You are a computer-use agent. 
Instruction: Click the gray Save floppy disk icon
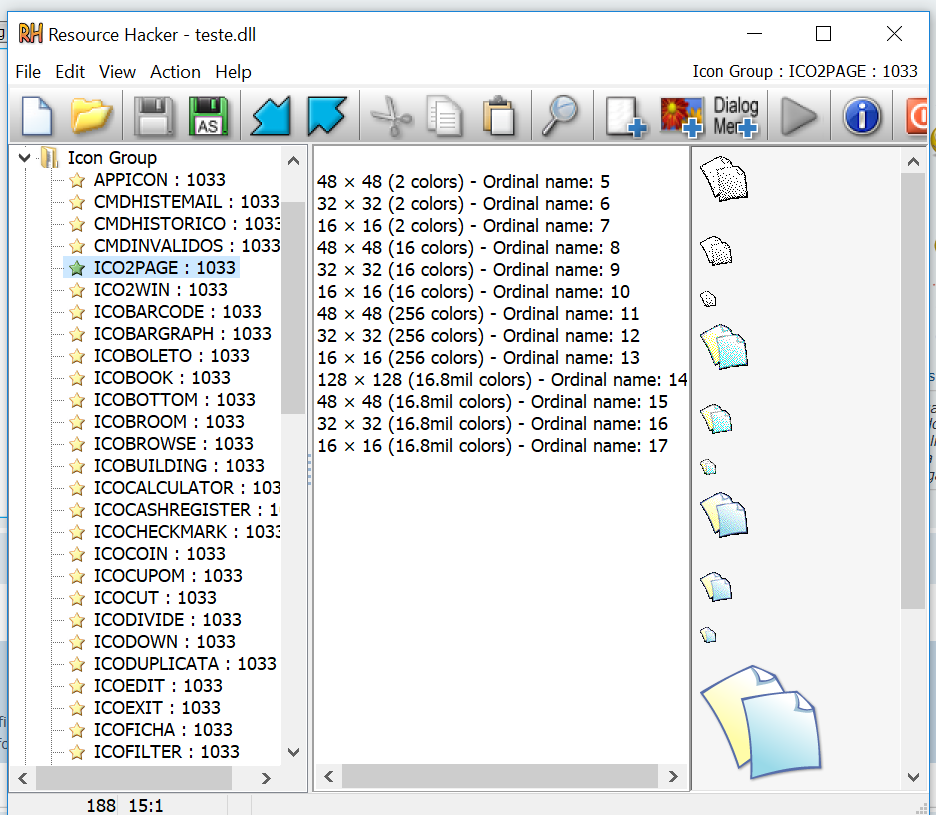click(154, 117)
